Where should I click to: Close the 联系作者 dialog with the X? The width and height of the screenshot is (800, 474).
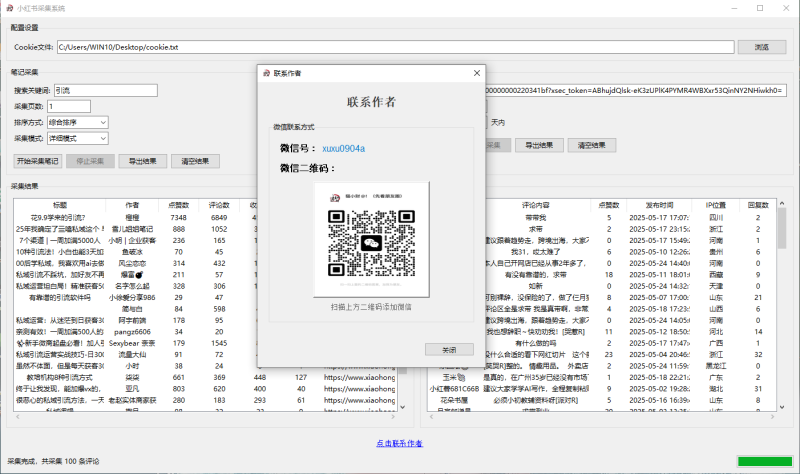[x=477, y=73]
